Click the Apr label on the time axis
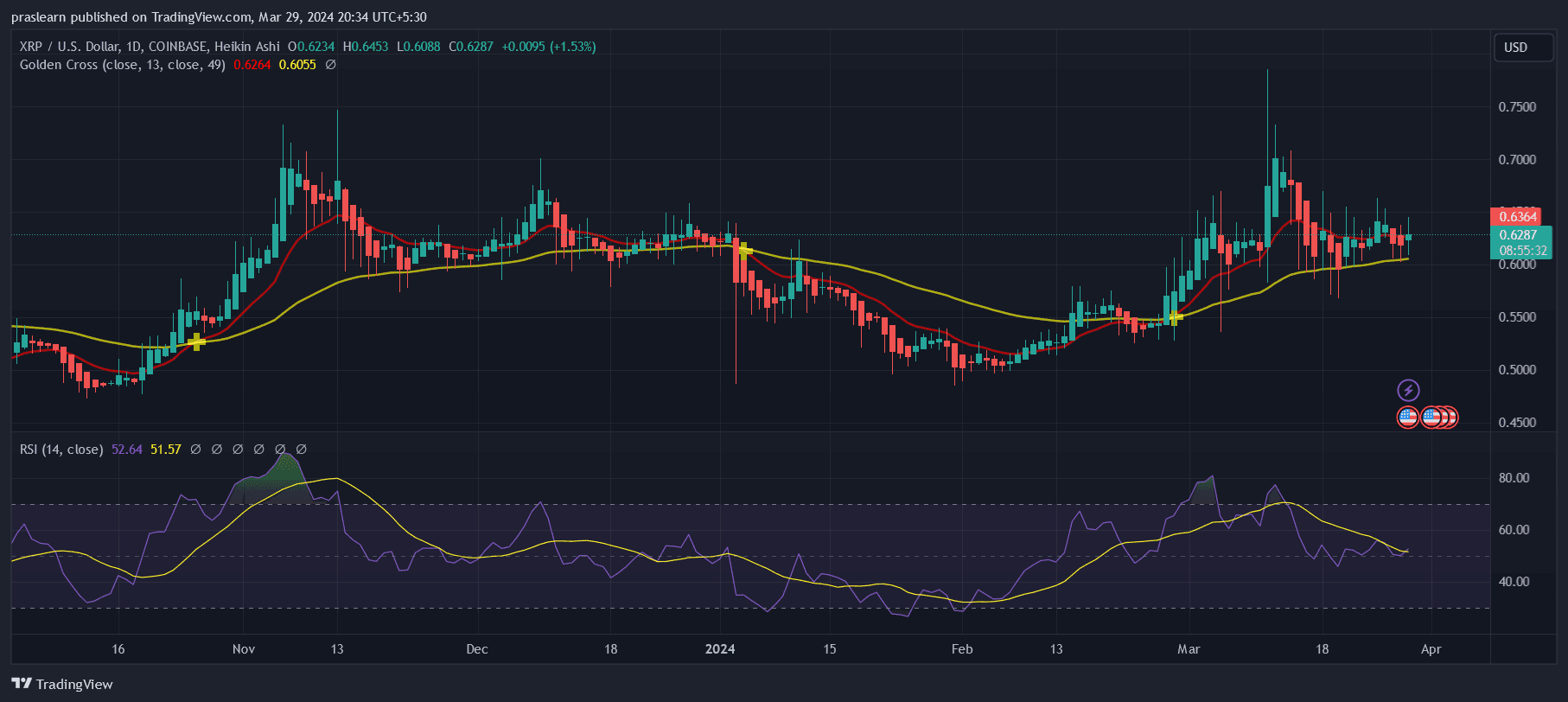 (1431, 649)
